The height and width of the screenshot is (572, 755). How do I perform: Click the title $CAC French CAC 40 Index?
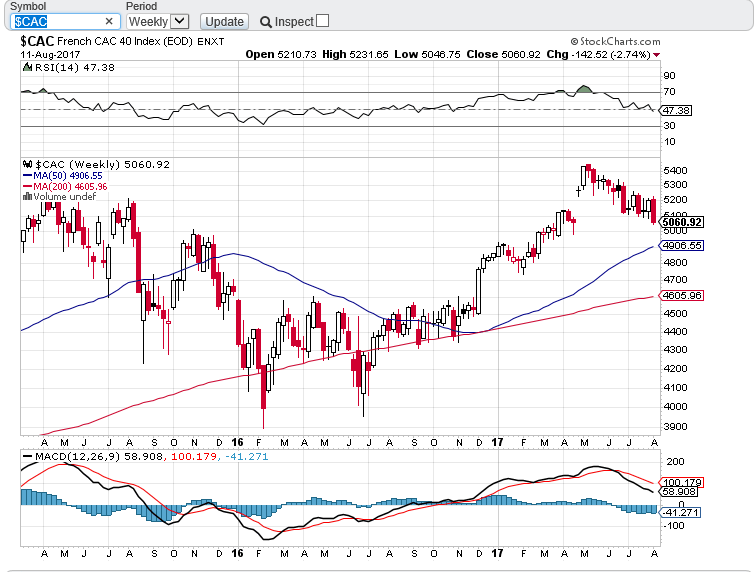coord(106,41)
